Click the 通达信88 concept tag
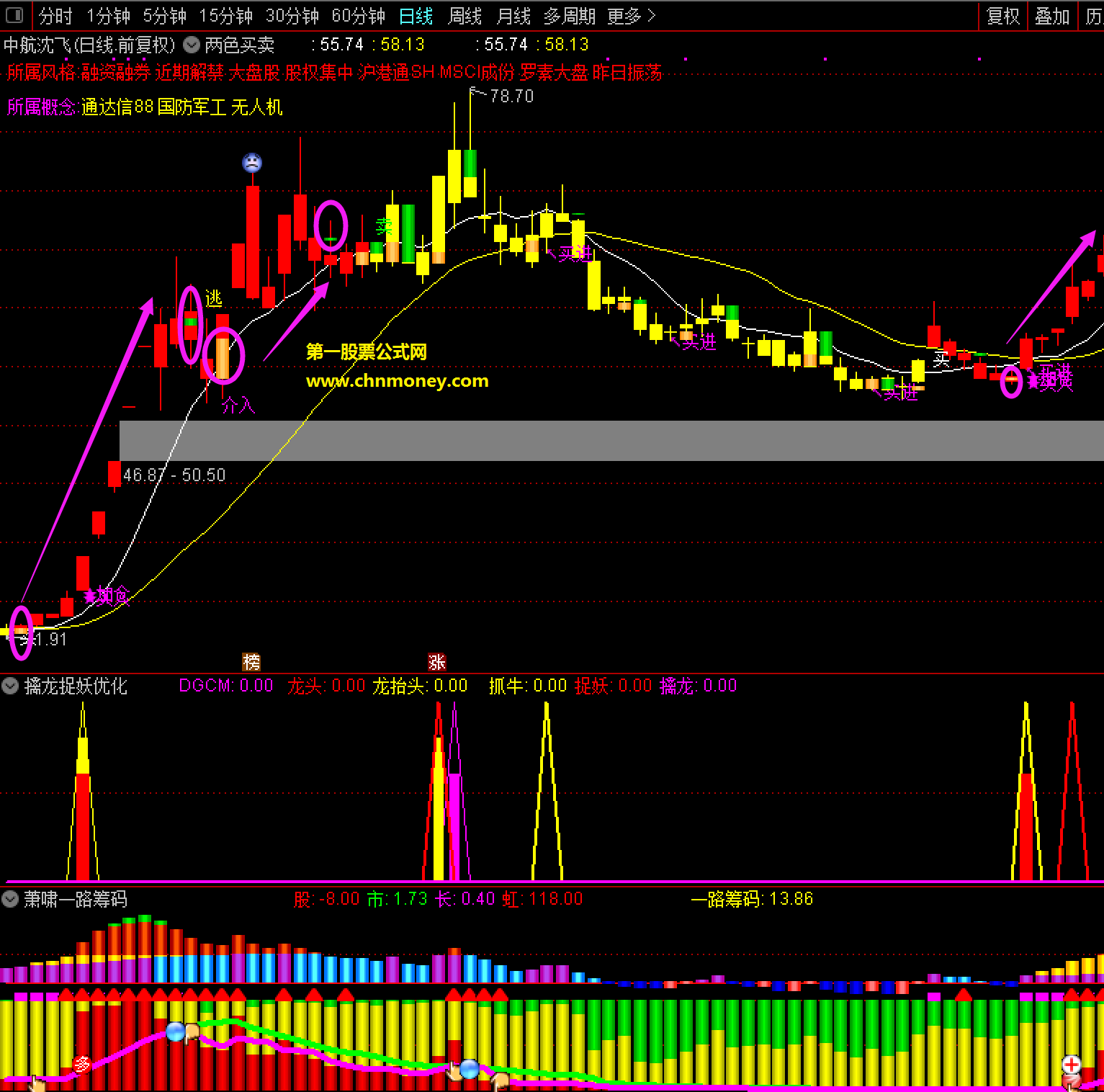1104x1092 pixels. tap(117, 107)
